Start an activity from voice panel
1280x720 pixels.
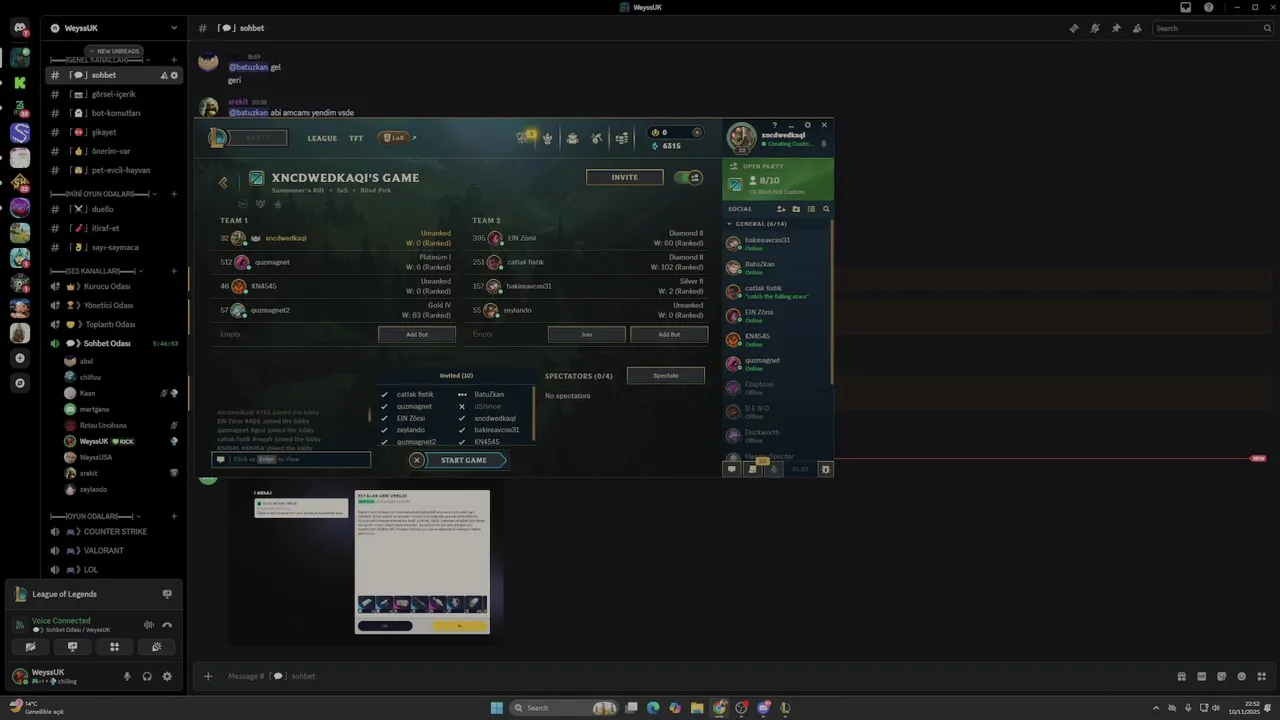[114, 647]
